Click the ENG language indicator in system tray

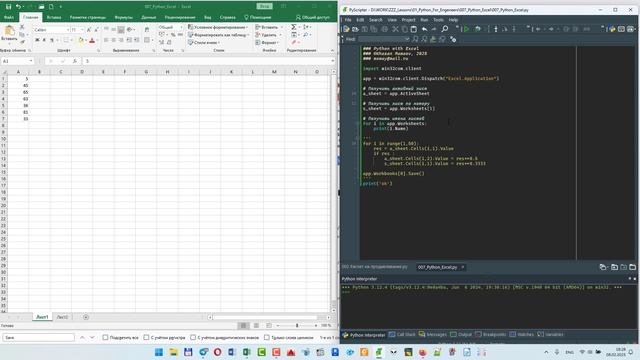tap(569, 352)
